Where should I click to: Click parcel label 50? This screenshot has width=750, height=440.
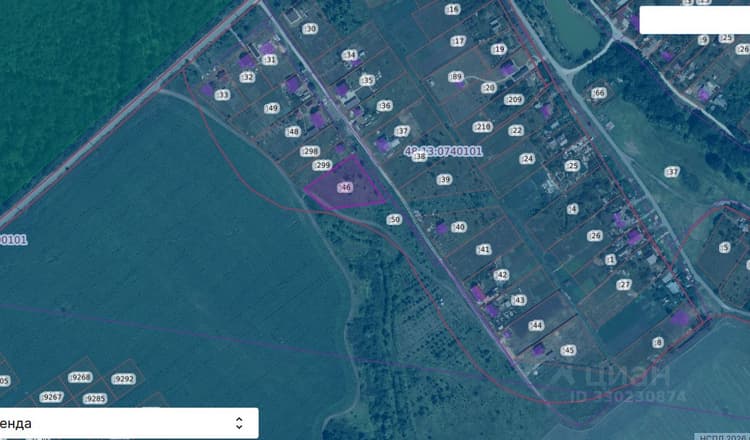pyautogui.click(x=394, y=220)
